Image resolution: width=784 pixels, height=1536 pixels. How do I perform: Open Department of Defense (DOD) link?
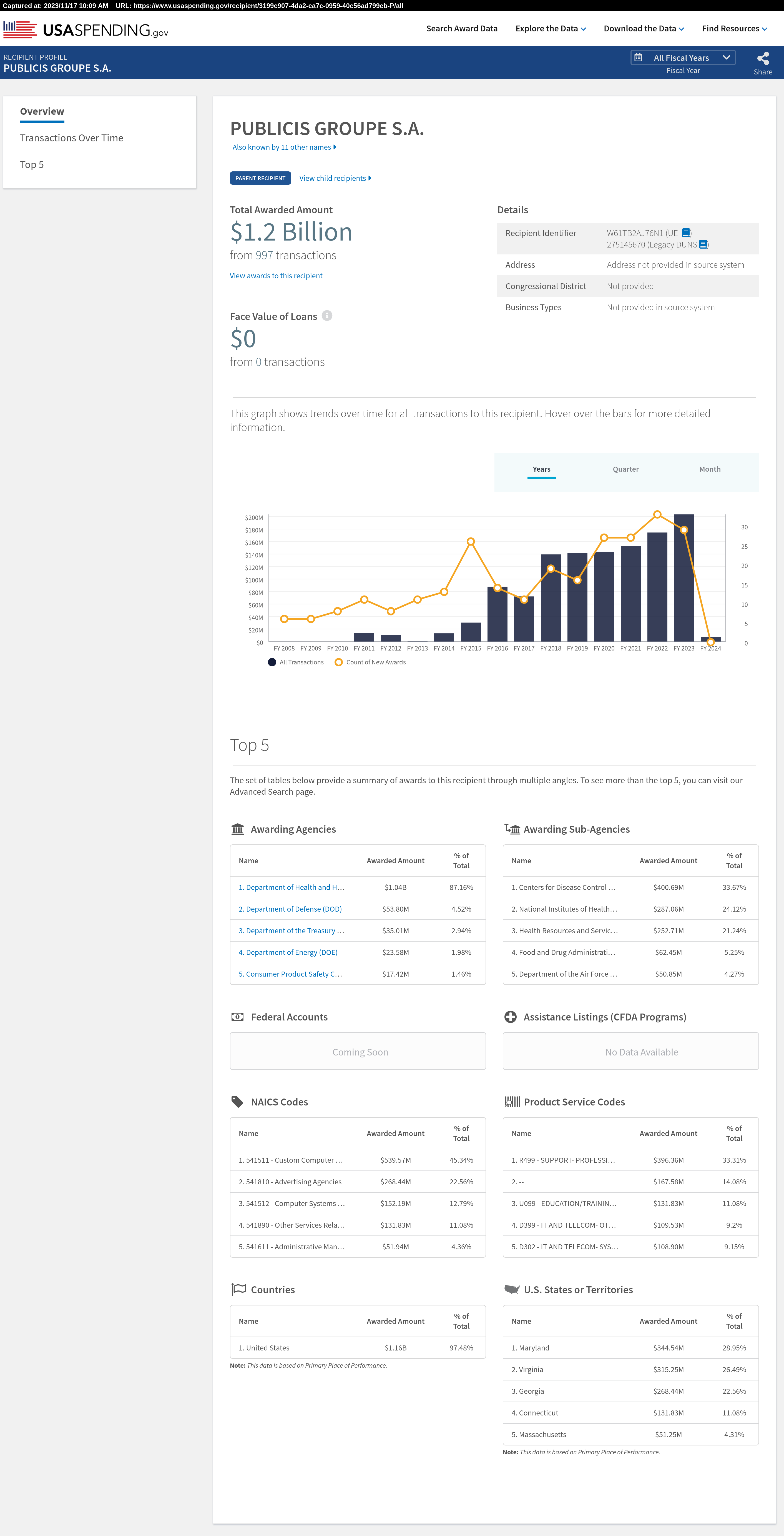click(x=290, y=909)
